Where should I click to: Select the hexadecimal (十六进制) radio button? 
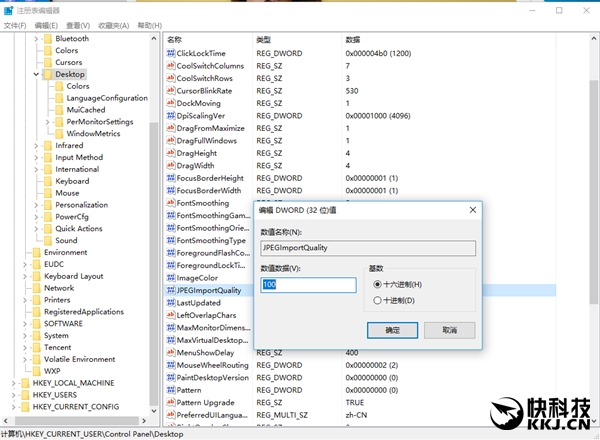point(377,285)
